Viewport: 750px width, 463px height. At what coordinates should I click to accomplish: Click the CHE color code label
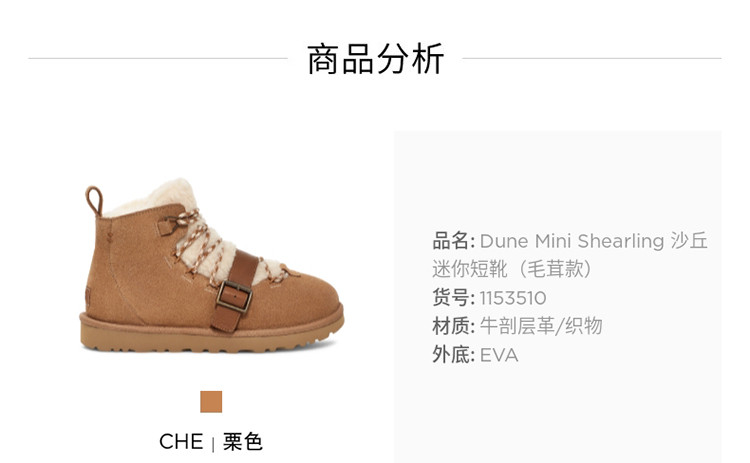[x=181, y=441]
